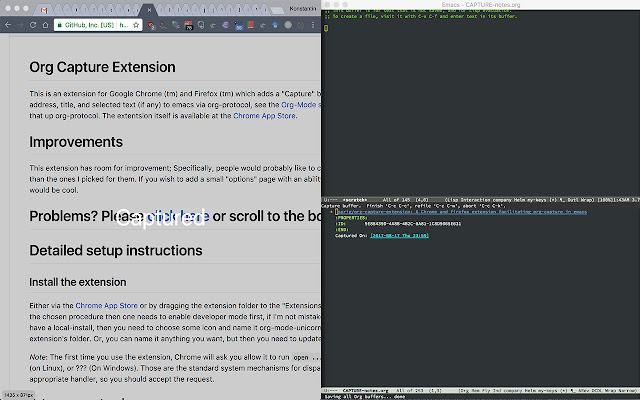Click the 'Improvements' heading
This screenshot has height=400, width=640.
tap(76, 142)
